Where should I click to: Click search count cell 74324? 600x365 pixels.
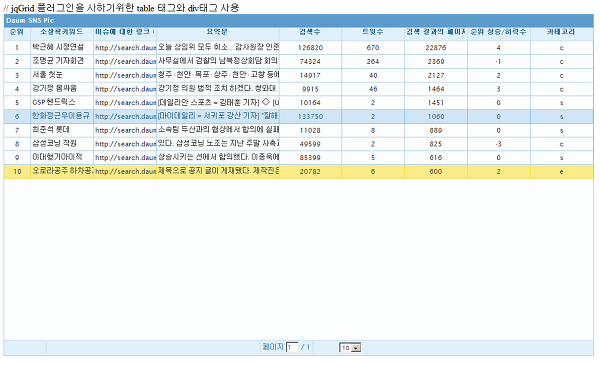tap(310, 62)
